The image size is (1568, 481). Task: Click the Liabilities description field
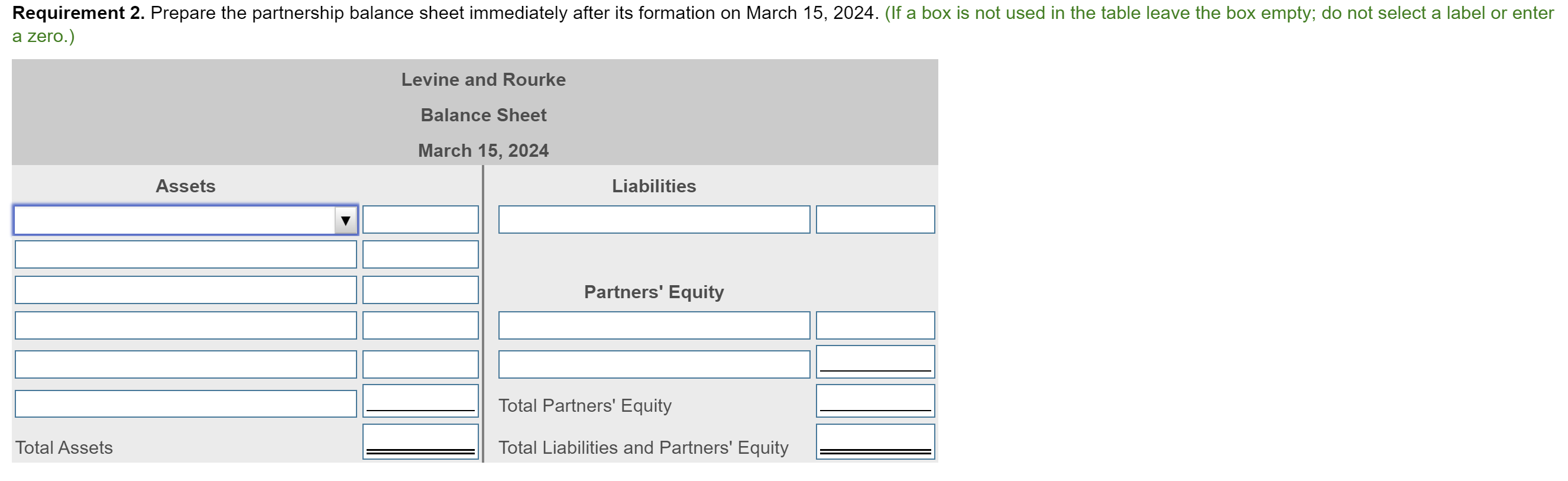pyautogui.click(x=654, y=220)
